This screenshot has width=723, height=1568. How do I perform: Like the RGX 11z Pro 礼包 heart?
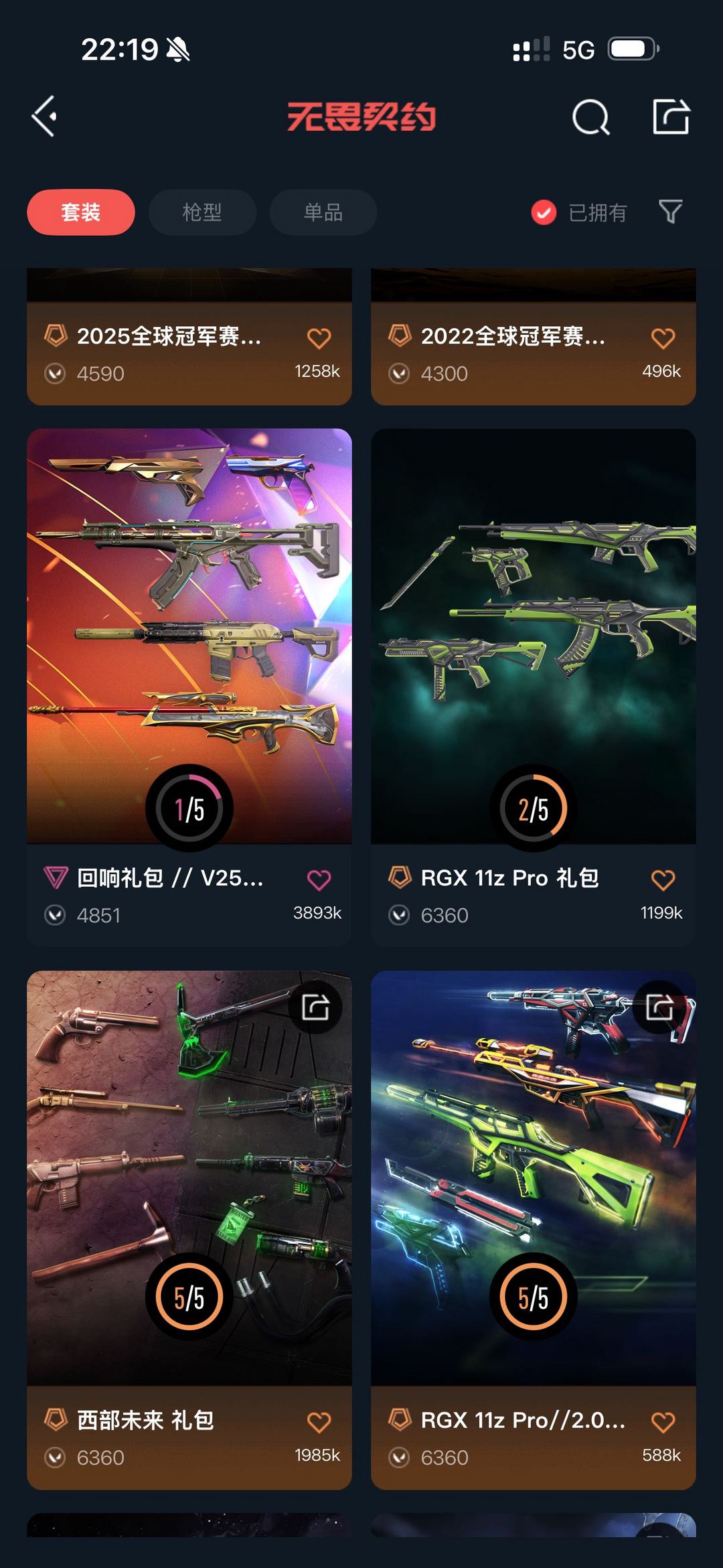click(663, 879)
